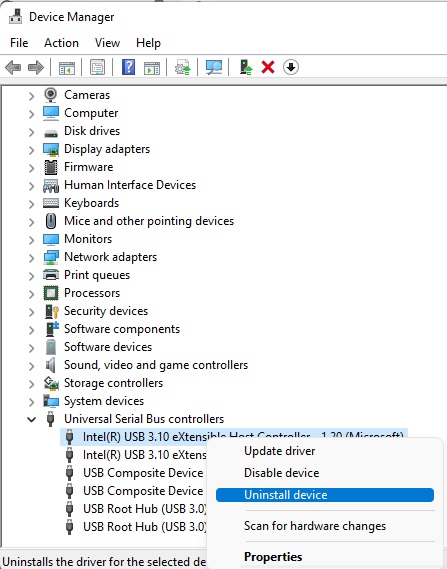
Task: Toggle the show/hide action pane icon
Action: coord(152,67)
